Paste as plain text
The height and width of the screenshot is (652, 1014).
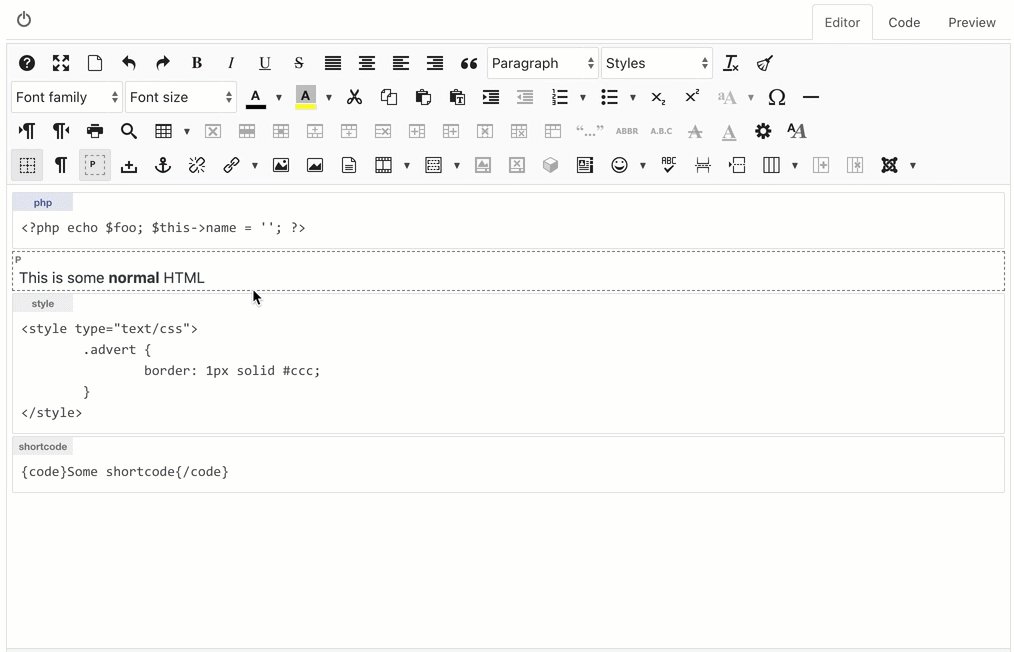point(457,97)
